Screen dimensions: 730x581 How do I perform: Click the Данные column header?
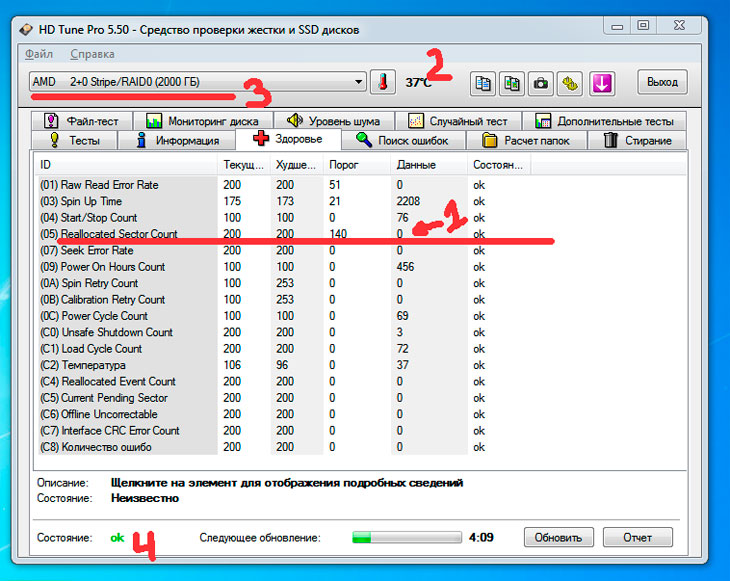[x=429, y=165]
